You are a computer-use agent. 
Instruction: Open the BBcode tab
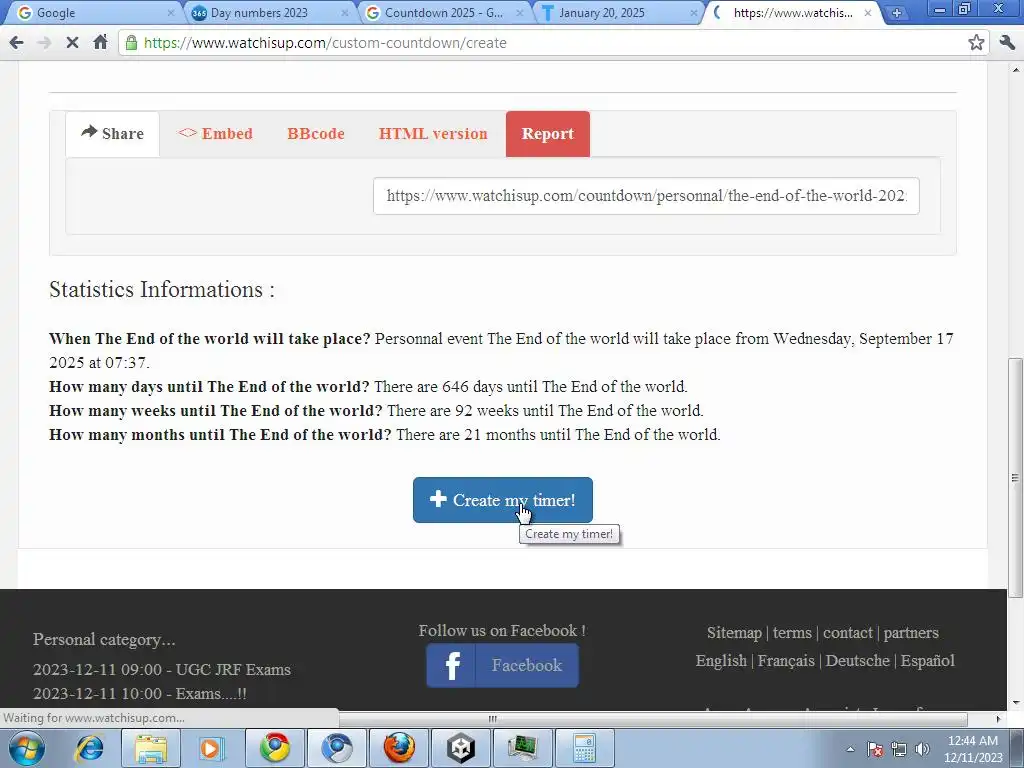coord(316,134)
